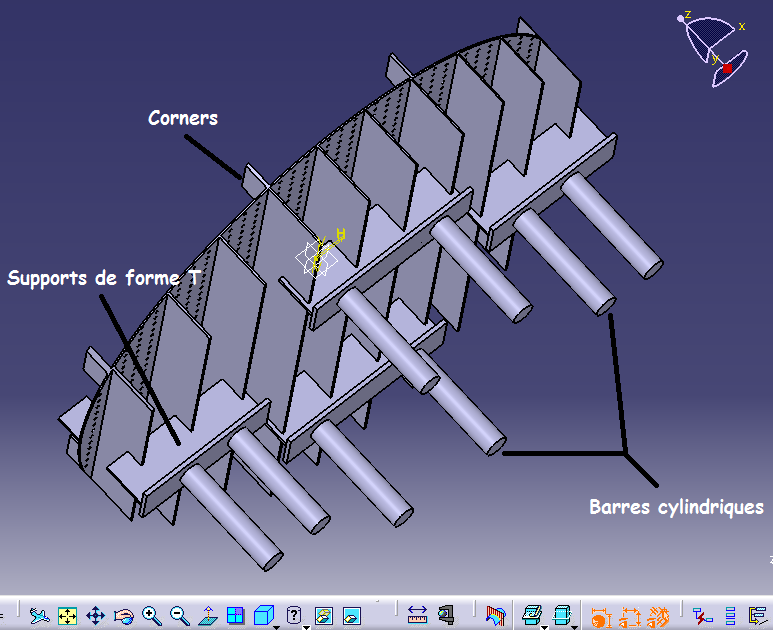This screenshot has height=630, width=773.
Task: Click the 'Supports de forme T' label
Action: pyautogui.click(x=104, y=278)
